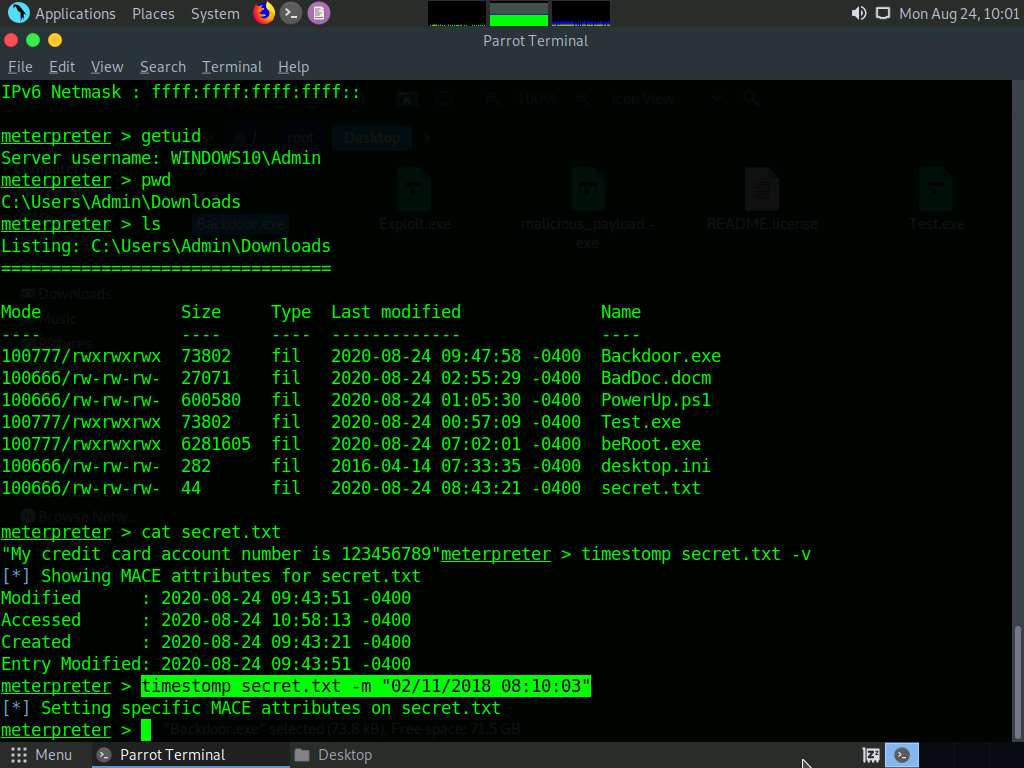Click the BadDoc.docm file name
The image size is (1024, 768).
point(656,378)
